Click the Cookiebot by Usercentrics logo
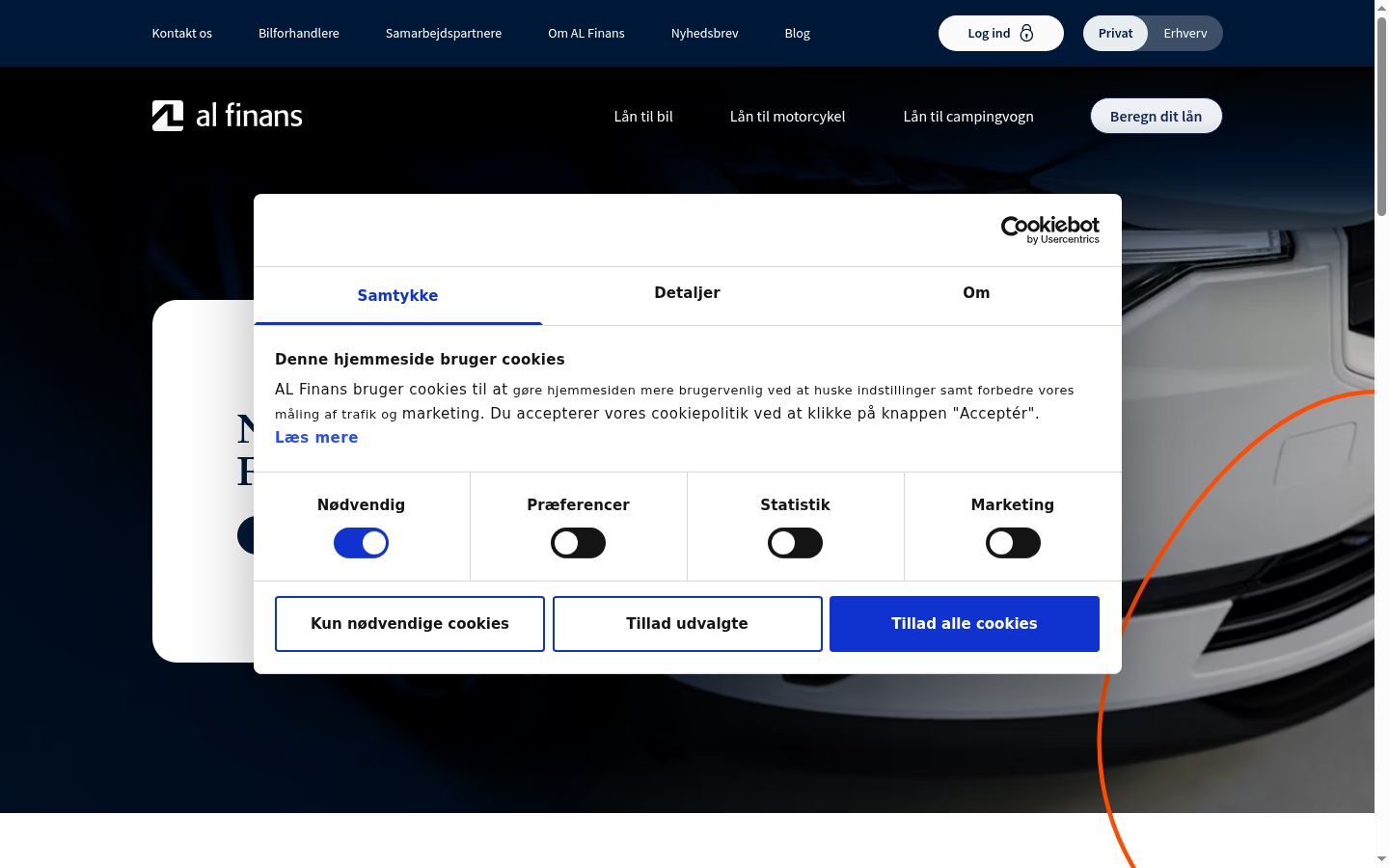The height and width of the screenshot is (868, 1389). coord(1050,230)
